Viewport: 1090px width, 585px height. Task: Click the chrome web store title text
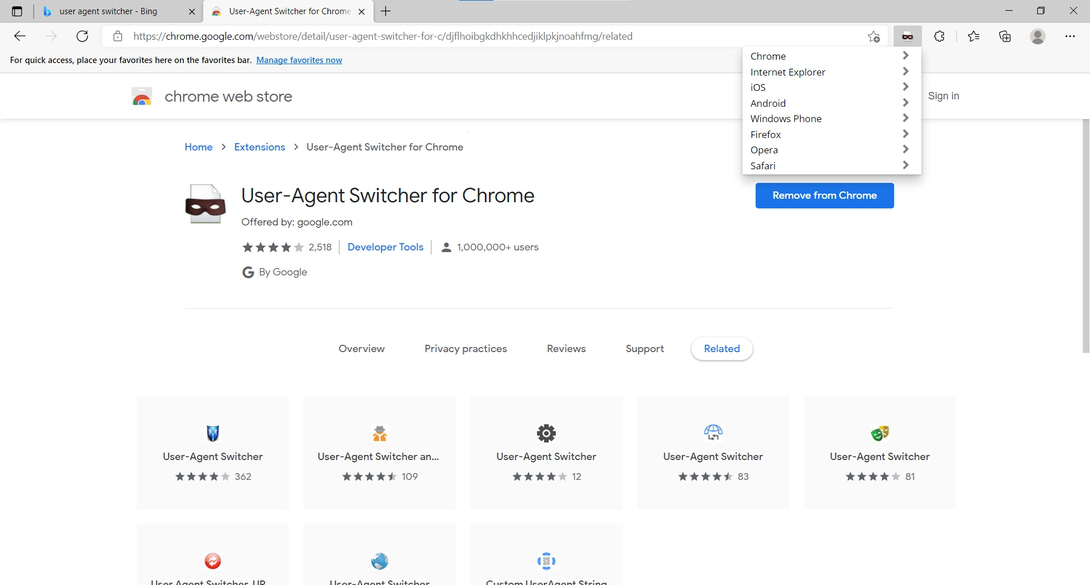tap(228, 97)
